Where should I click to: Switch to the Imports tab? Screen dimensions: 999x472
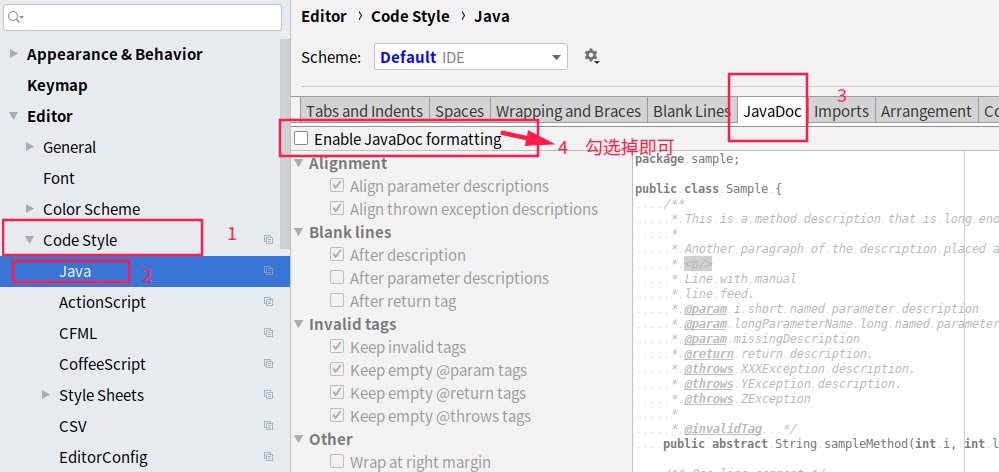[842, 111]
